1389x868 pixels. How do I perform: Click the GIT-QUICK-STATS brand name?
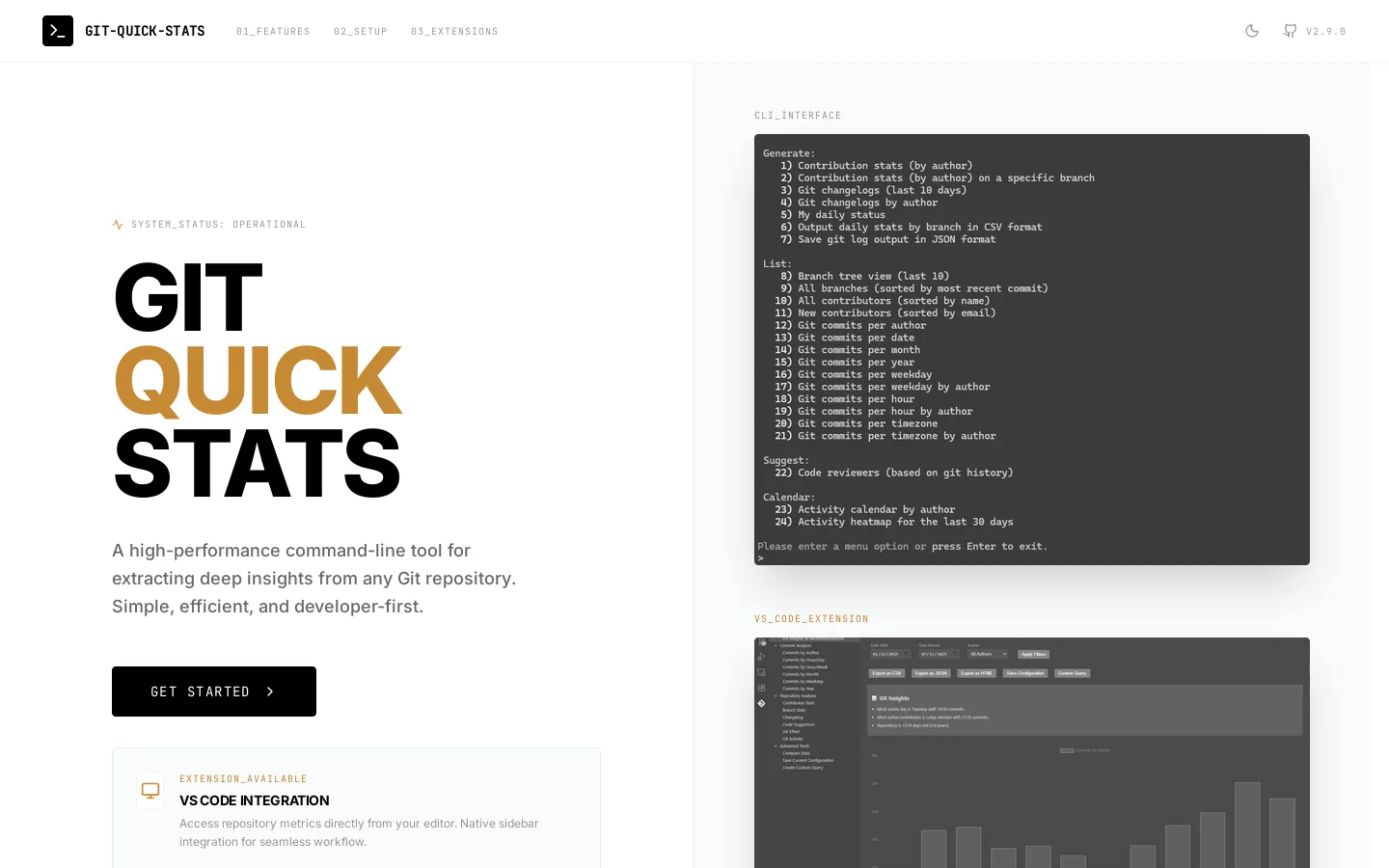(x=145, y=31)
